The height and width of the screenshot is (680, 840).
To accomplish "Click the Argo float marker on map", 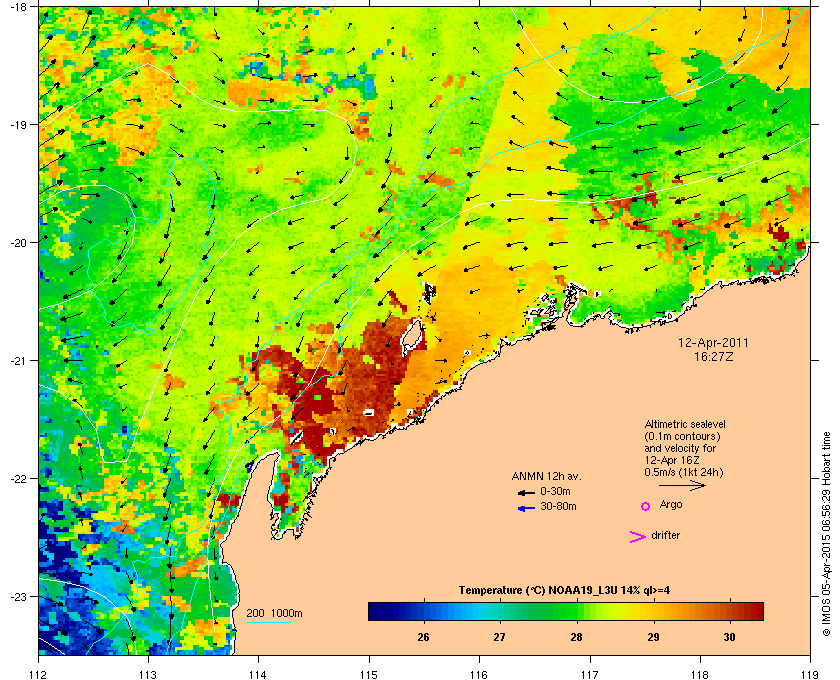I will (x=329, y=89).
